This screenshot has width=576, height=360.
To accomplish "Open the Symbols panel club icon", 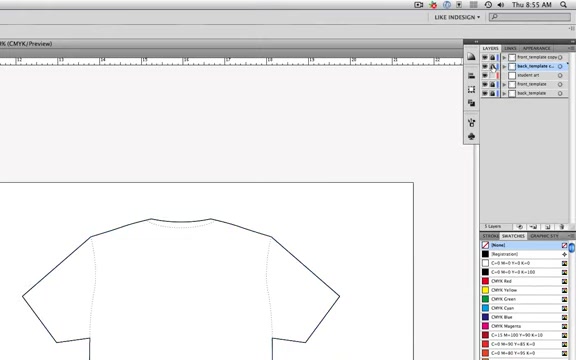I will coord(471,136).
